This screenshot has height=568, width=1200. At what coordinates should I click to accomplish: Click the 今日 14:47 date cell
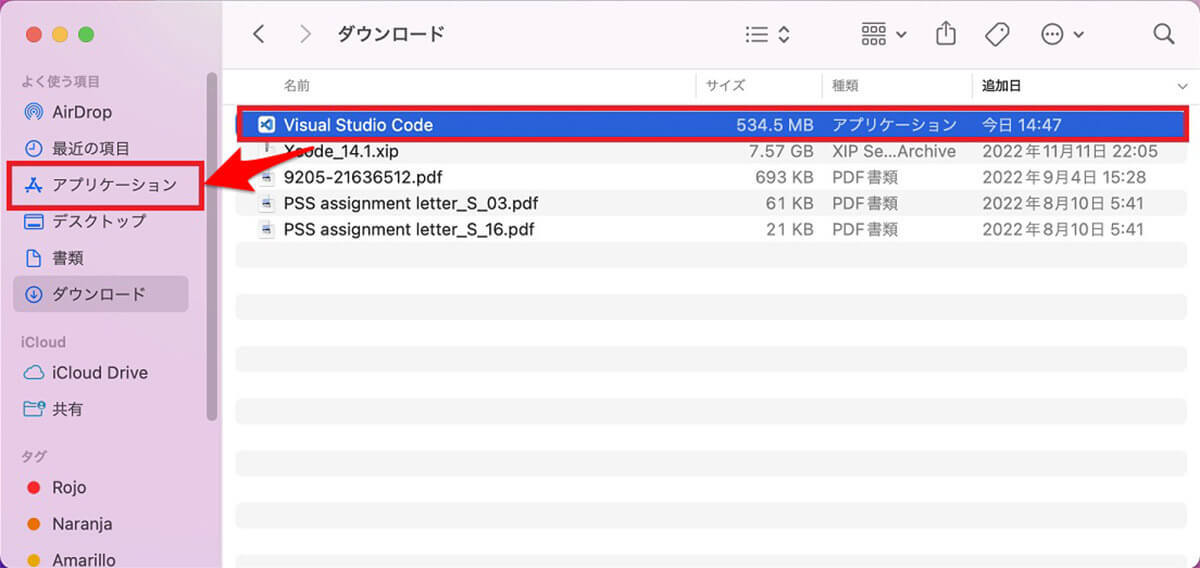click(x=1021, y=125)
